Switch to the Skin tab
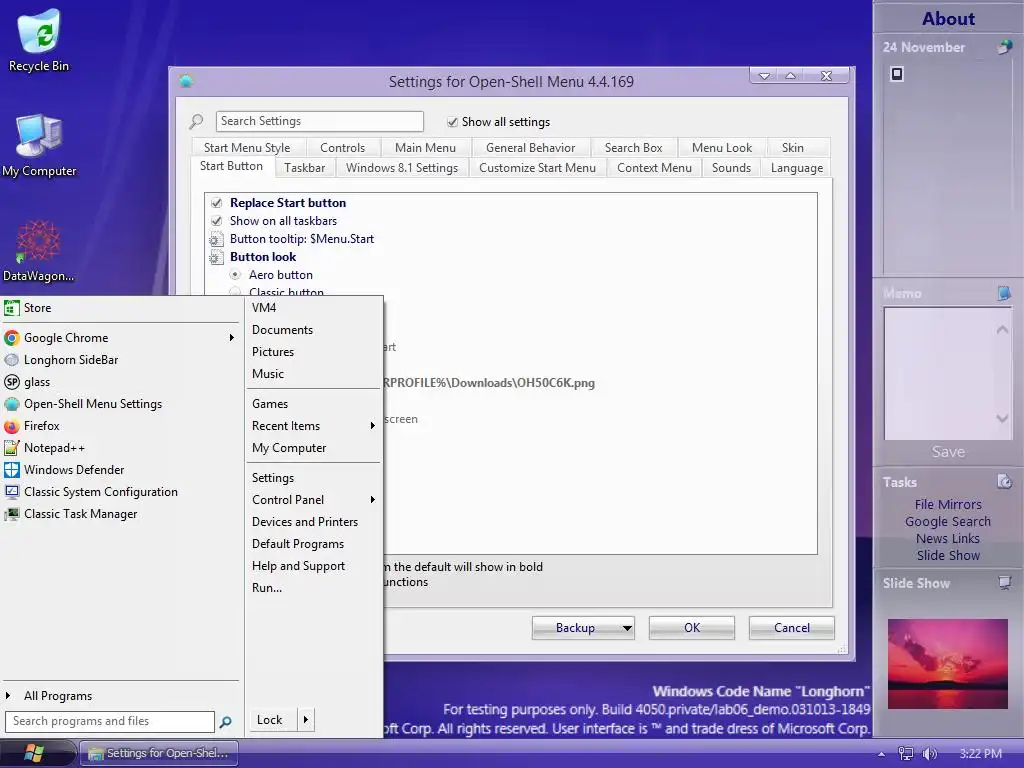Screen dimensions: 1024x768 pyautogui.click(x=792, y=148)
